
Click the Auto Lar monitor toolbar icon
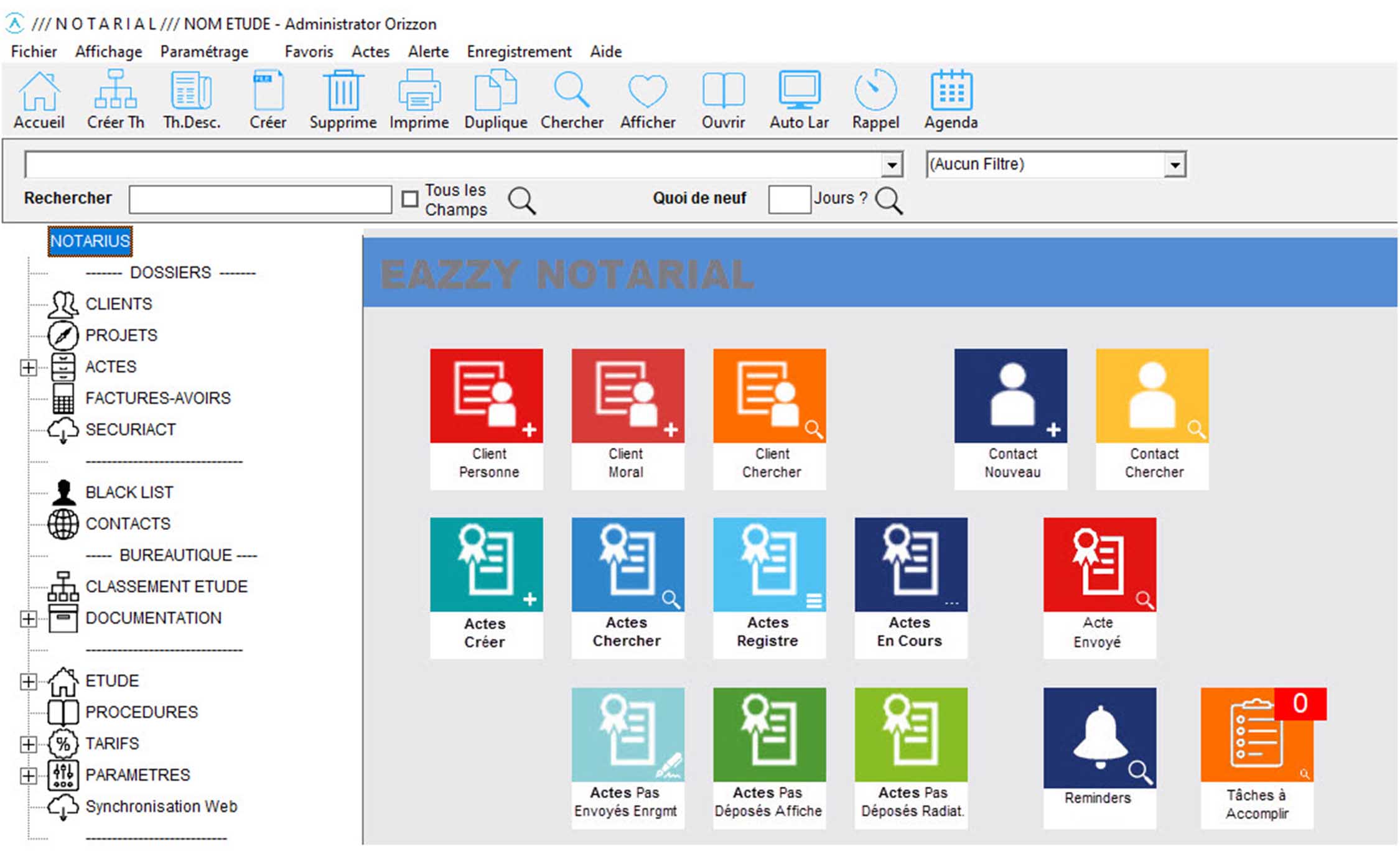[x=800, y=100]
